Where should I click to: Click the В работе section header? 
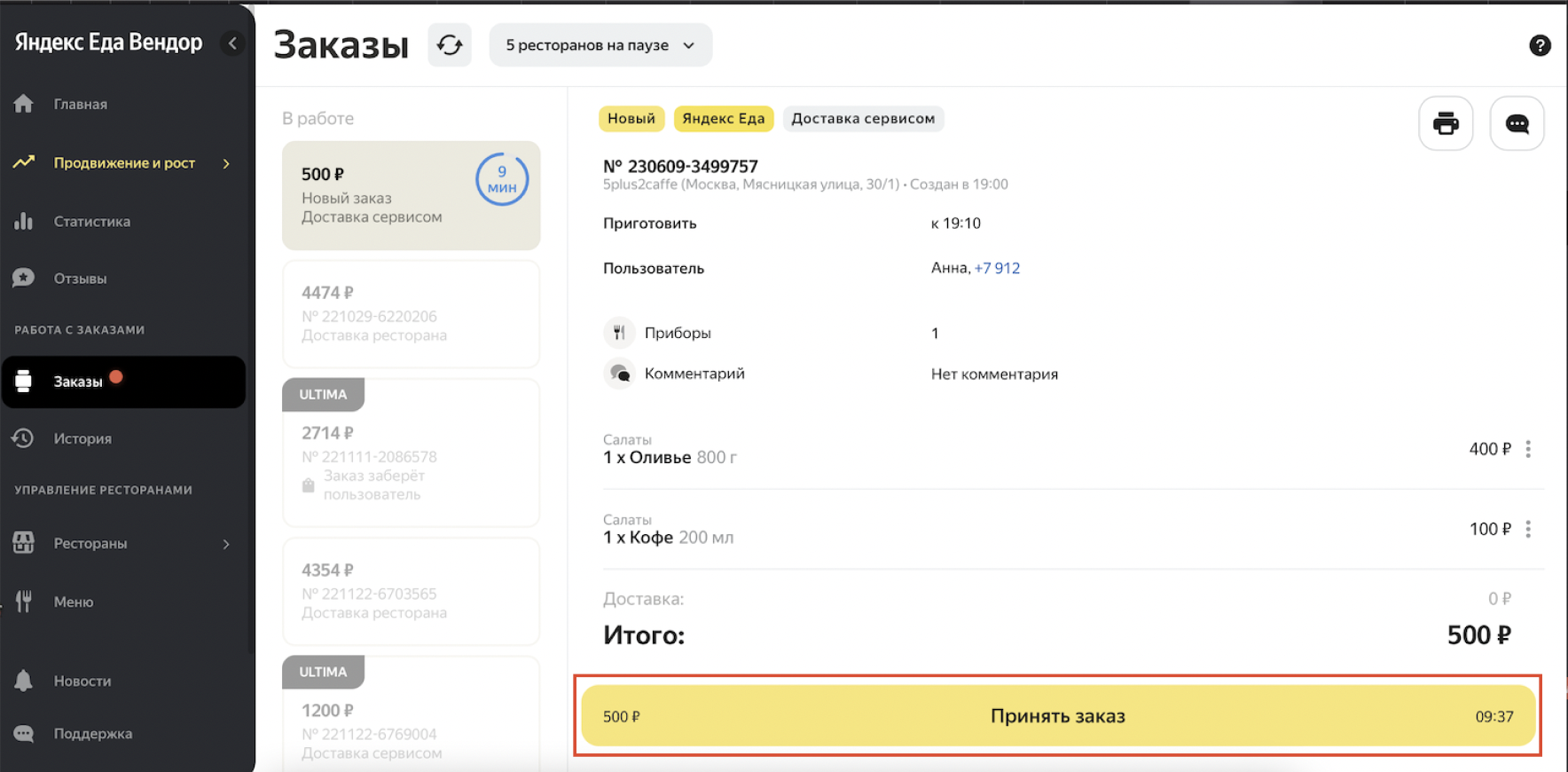coord(318,118)
